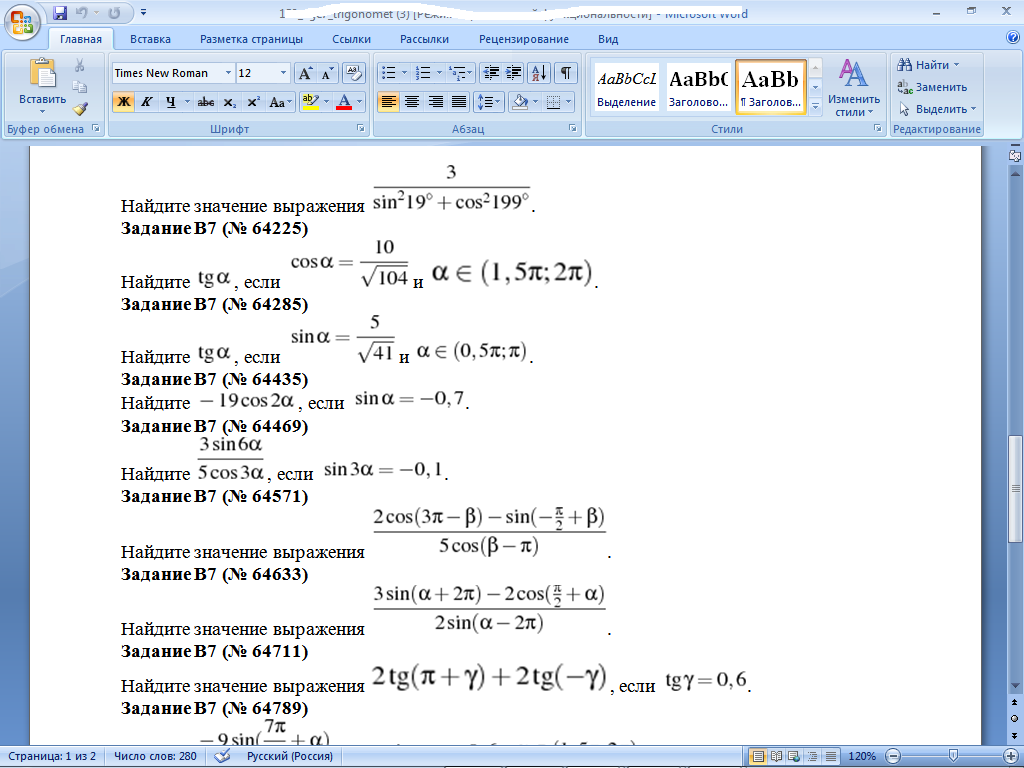Center text alignment
This screenshot has width=1024, height=768.
click(412, 102)
